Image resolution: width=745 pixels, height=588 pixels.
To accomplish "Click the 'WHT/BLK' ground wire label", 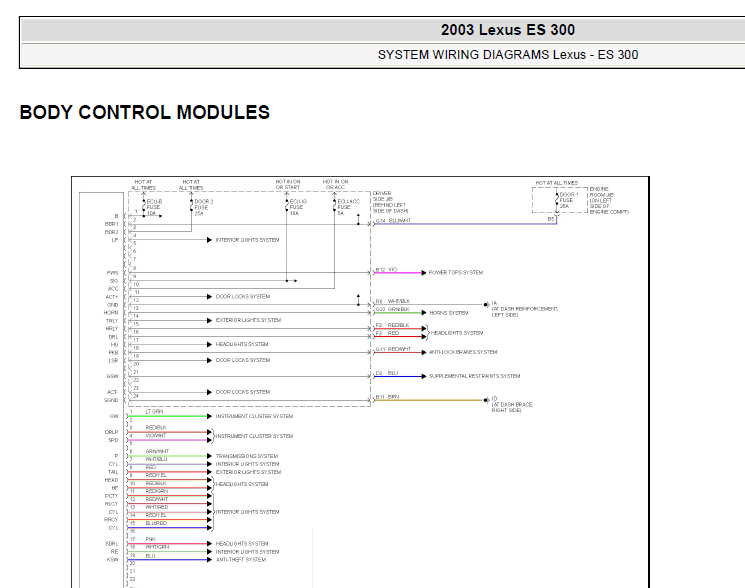I will click(x=399, y=302).
